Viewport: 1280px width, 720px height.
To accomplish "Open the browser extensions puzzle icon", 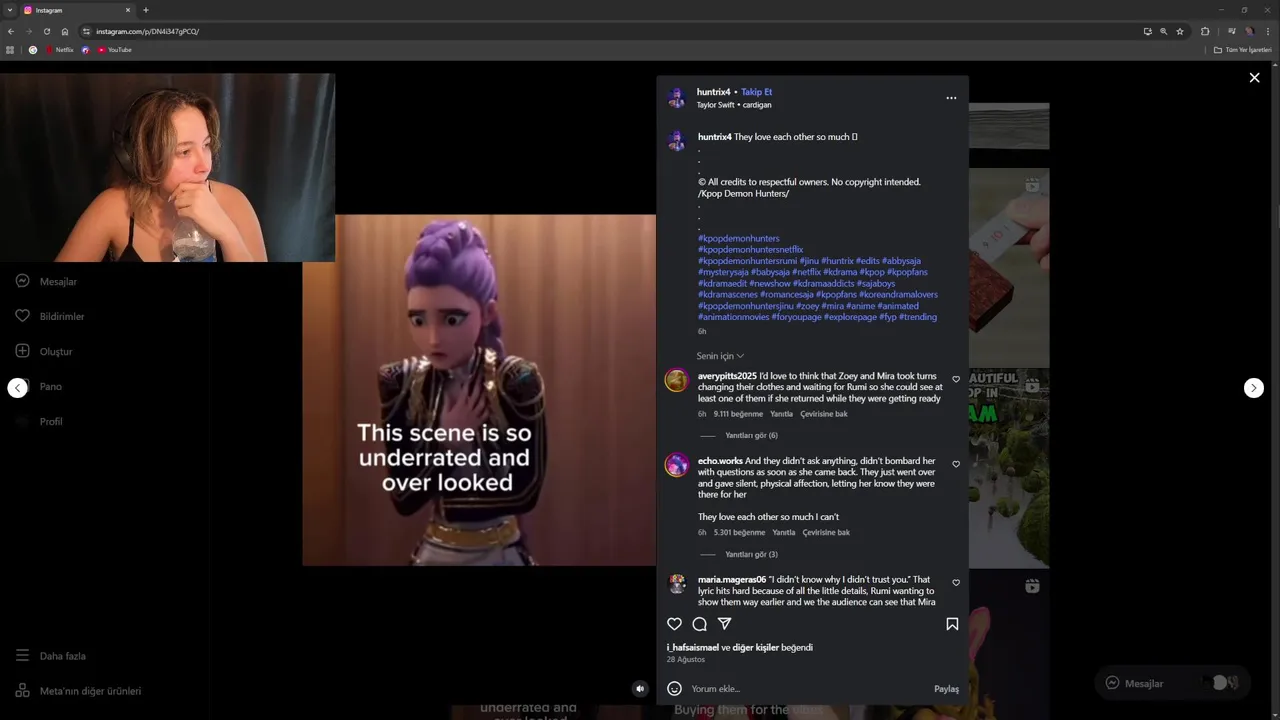I will [x=1205, y=31].
